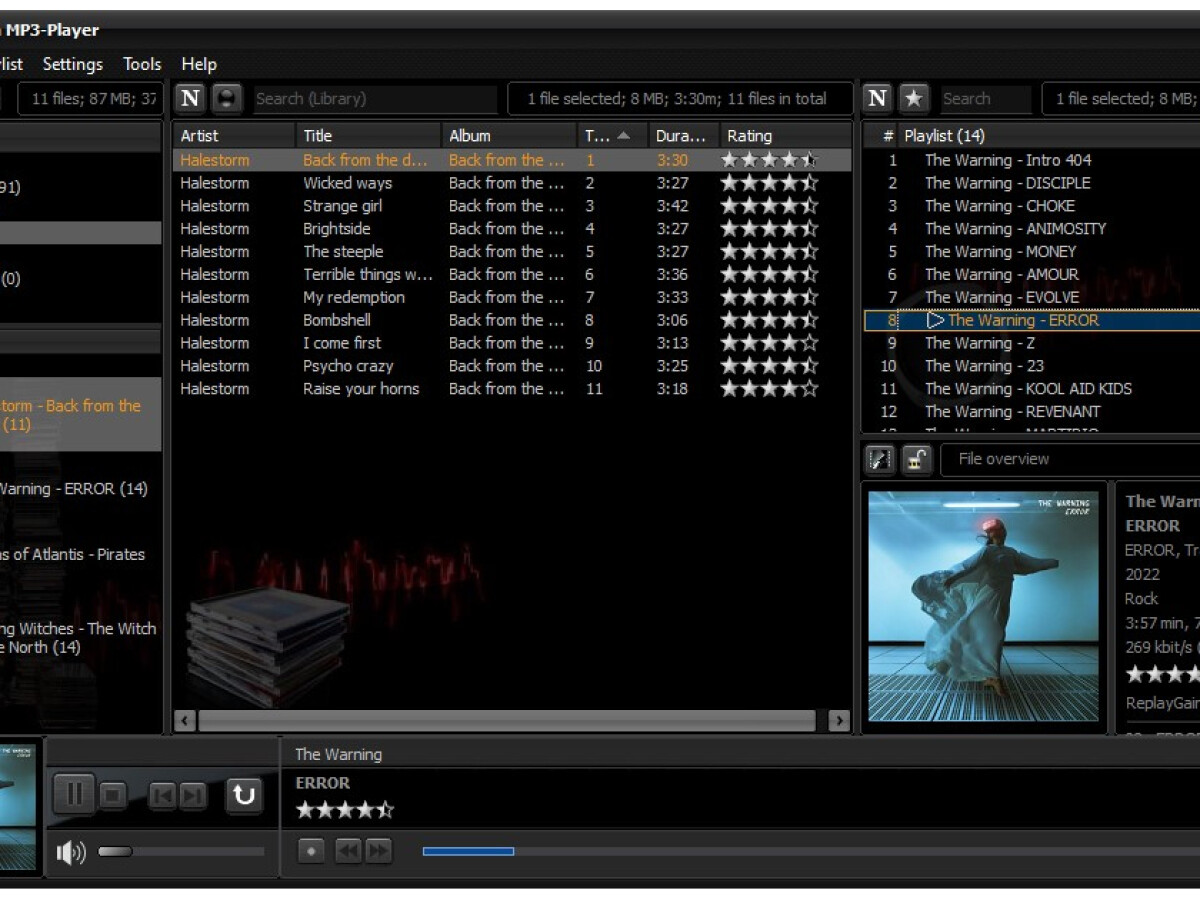This screenshot has width=1200, height=900.
Task: Click the right arrow of the library horizontal scrollbar
Action: point(839,720)
